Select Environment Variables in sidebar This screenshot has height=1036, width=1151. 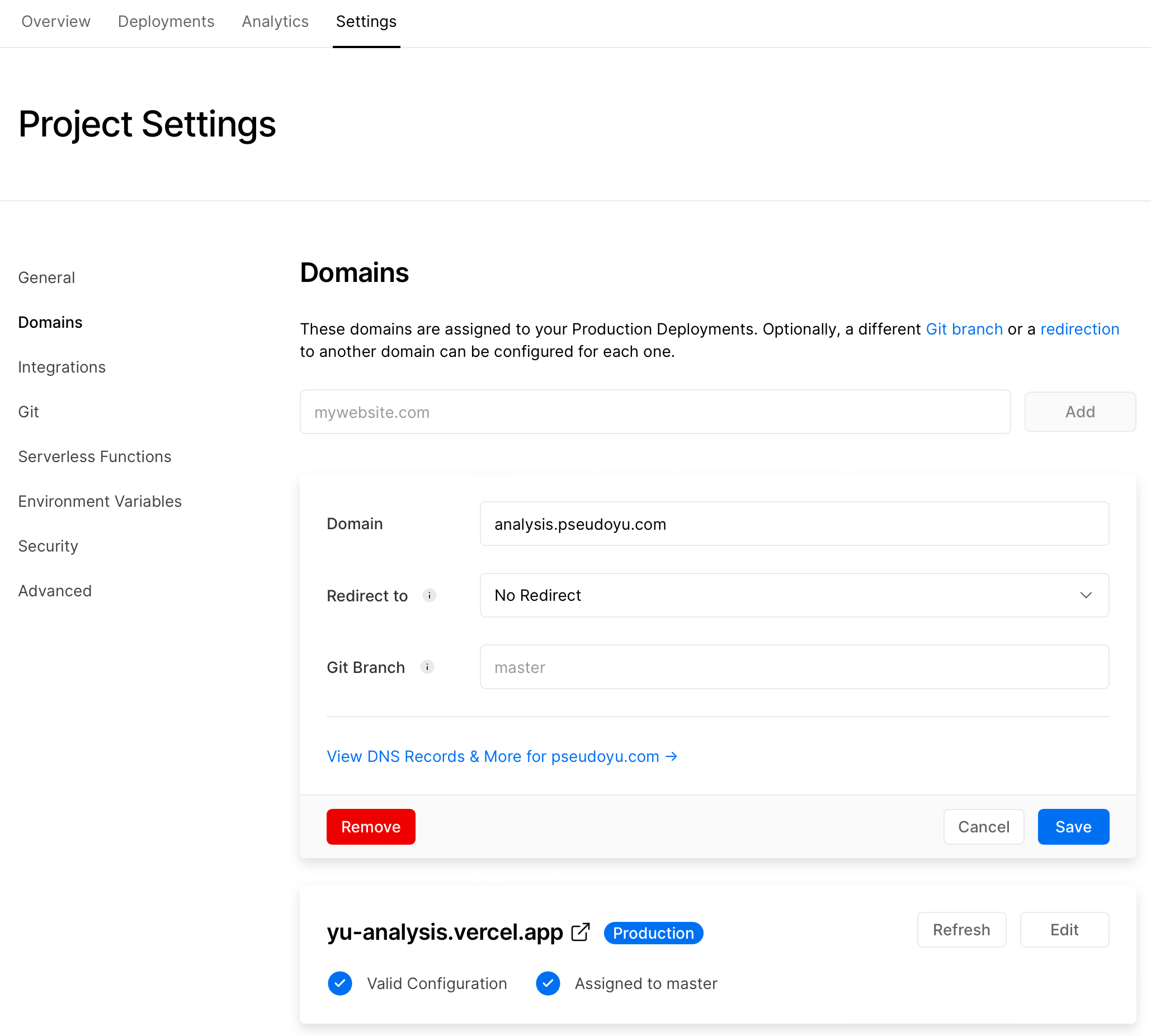tap(100, 501)
